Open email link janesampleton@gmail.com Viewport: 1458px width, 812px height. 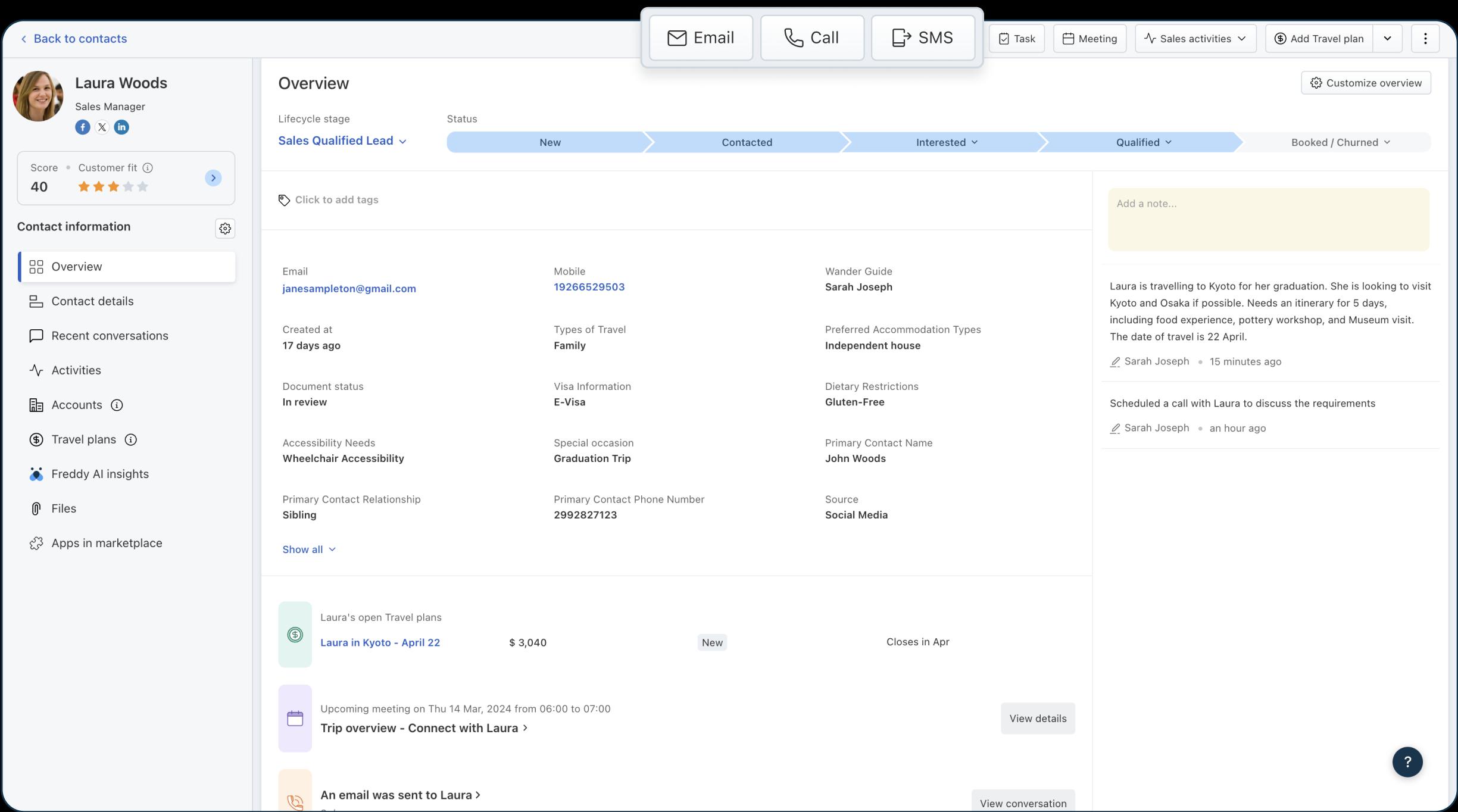pyautogui.click(x=349, y=289)
